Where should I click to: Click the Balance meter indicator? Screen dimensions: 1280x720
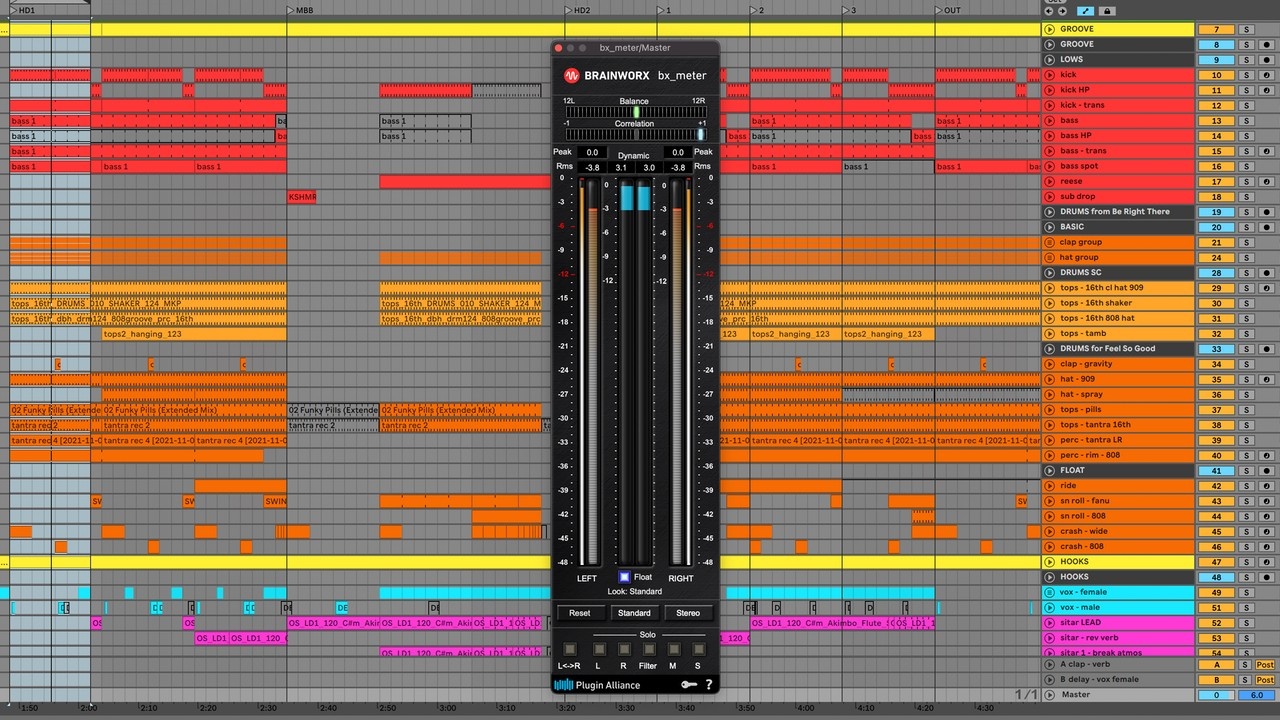(636, 112)
